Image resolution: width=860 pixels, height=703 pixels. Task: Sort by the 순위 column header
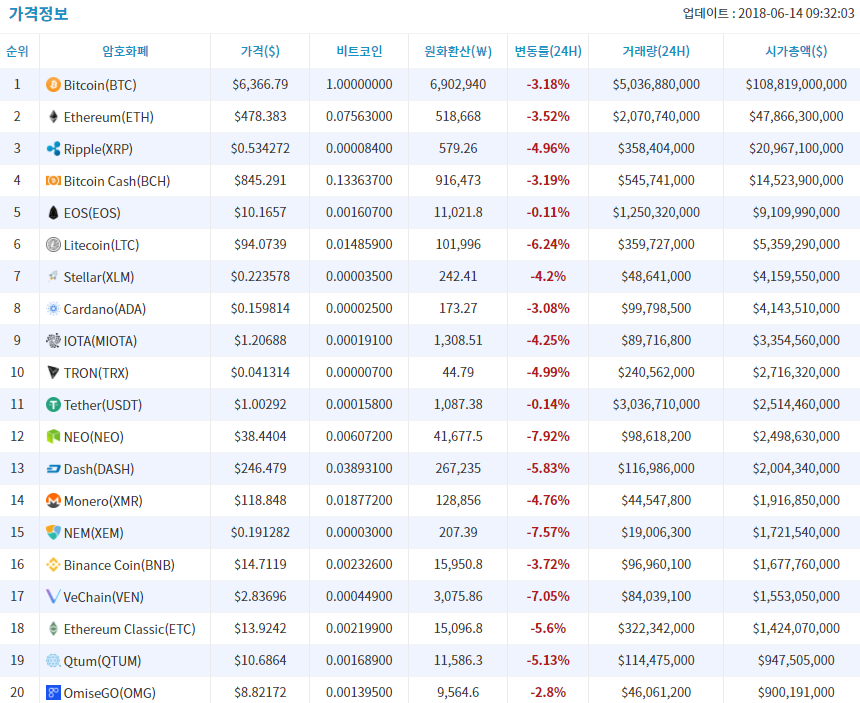(x=17, y=51)
